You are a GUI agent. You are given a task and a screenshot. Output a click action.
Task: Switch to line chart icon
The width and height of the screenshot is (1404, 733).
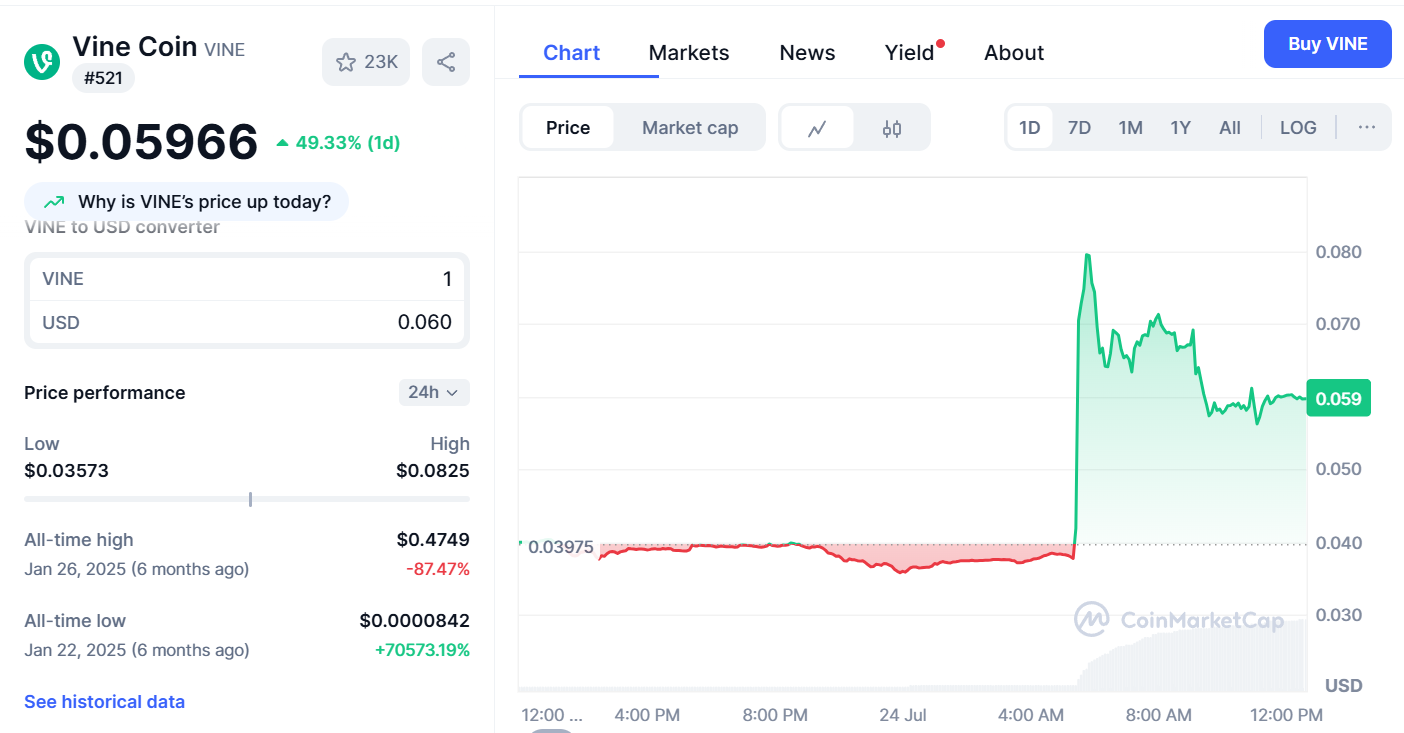pos(817,128)
